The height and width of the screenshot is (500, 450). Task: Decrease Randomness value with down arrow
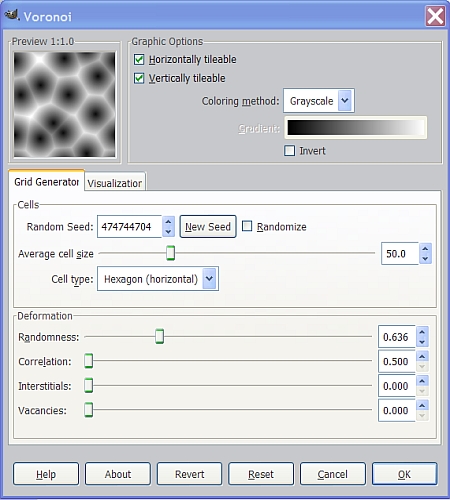coord(422,342)
